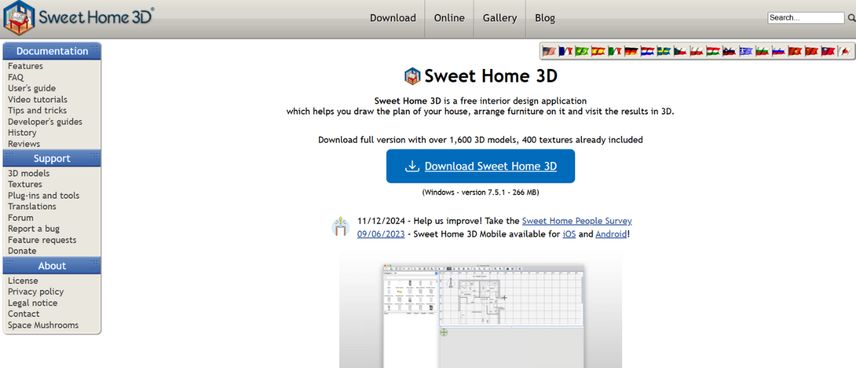Open Space Mushrooms in the sidebar
This screenshot has width=856, height=368.
tap(43, 325)
